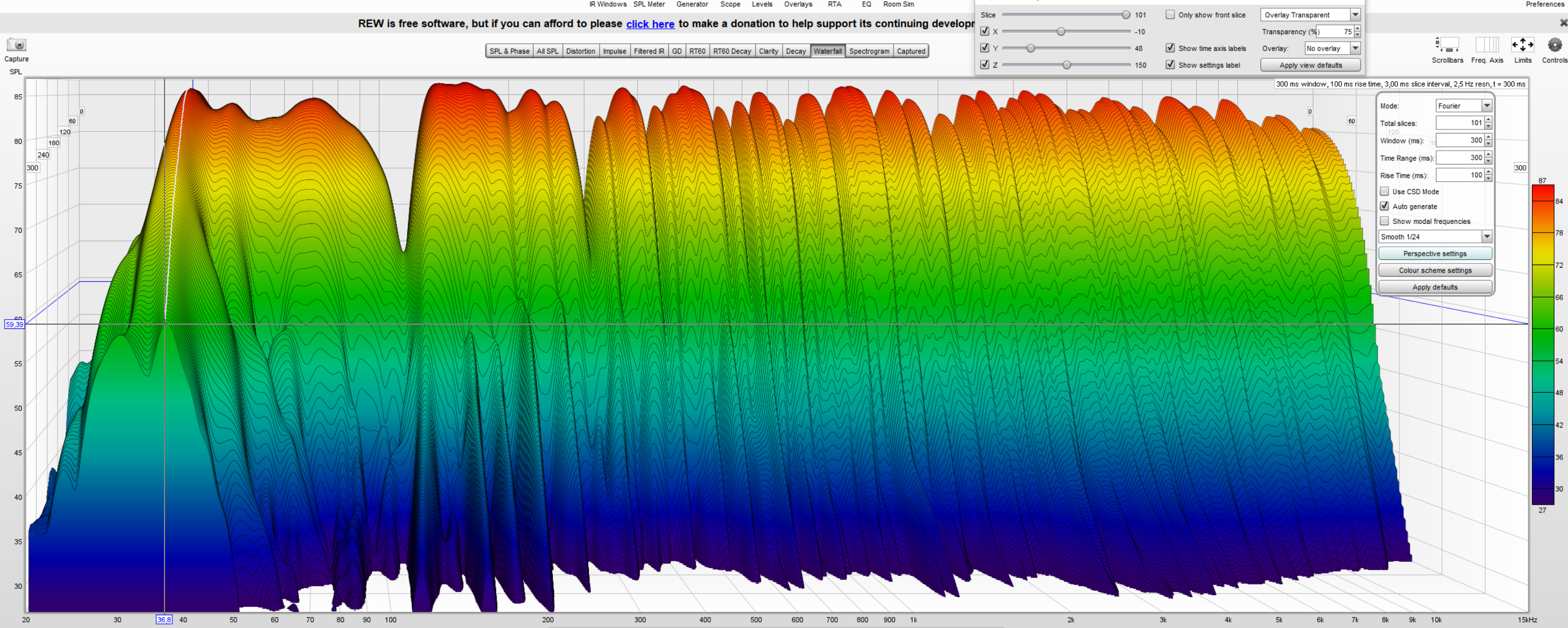
Task: Enable the Use CSD Mode checkbox
Action: tap(1384, 191)
